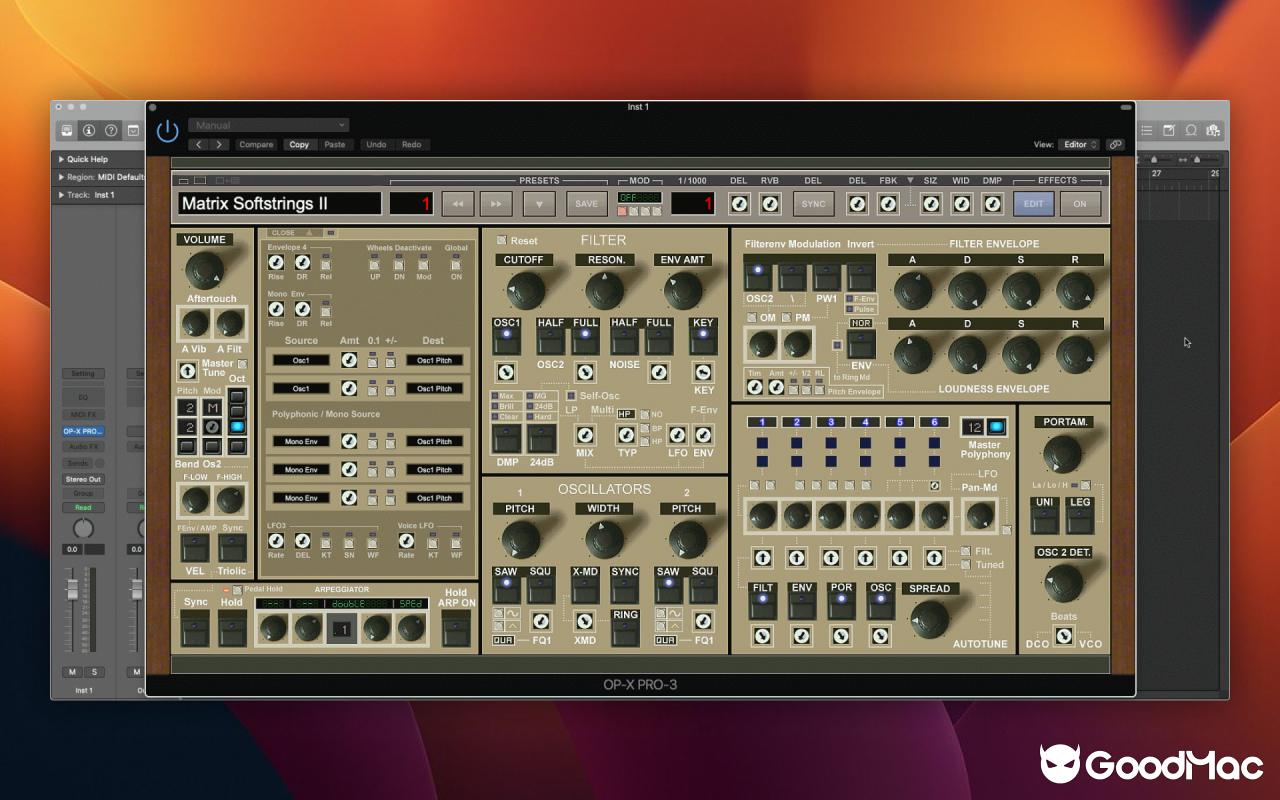Click the link icon beside the View selector

(x=1117, y=144)
